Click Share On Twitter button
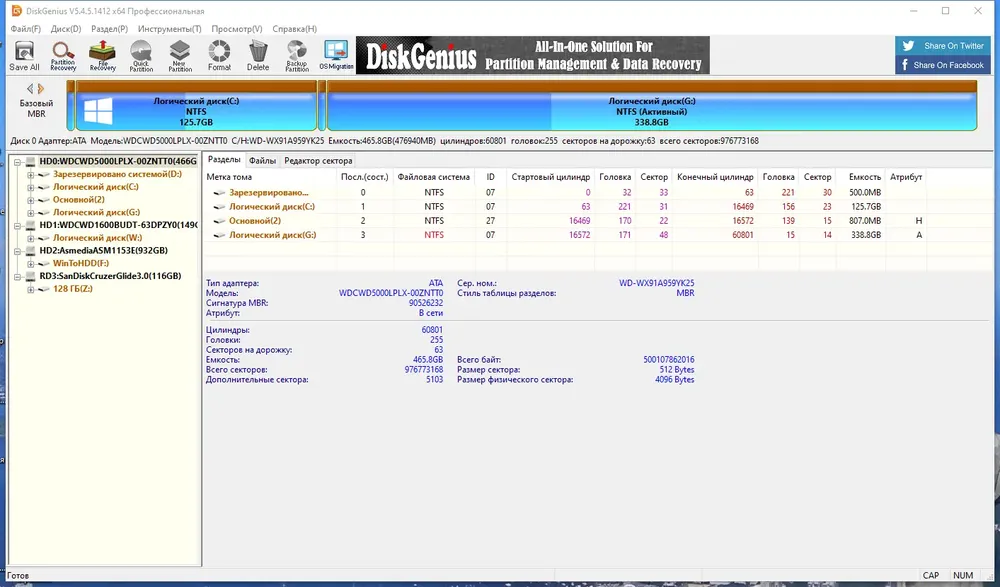The height and width of the screenshot is (587, 1000). pyautogui.click(x=943, y=45)
